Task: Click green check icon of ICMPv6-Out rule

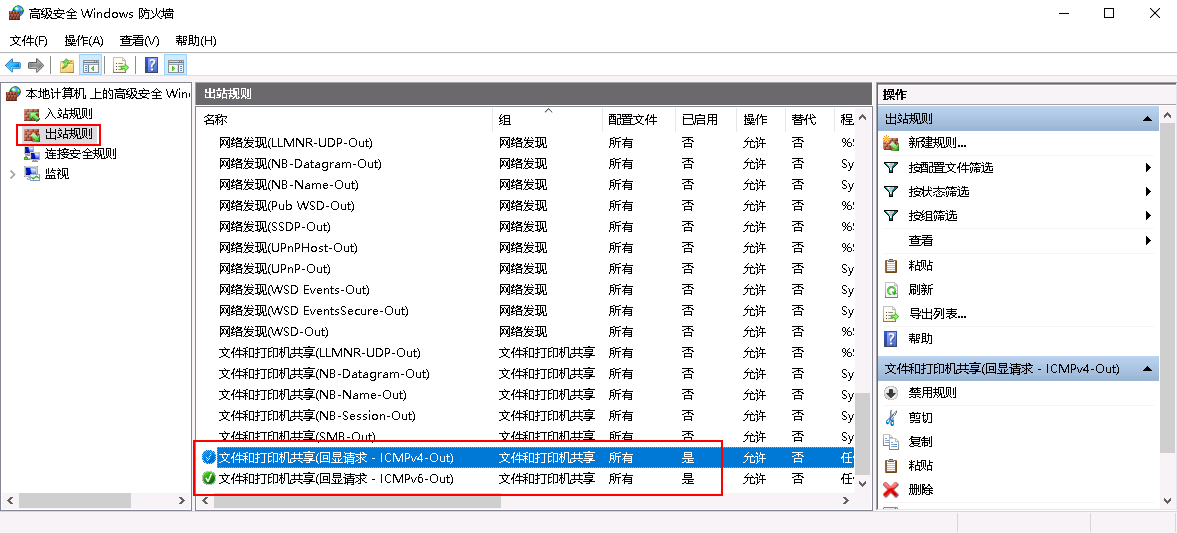Action: 209,478
